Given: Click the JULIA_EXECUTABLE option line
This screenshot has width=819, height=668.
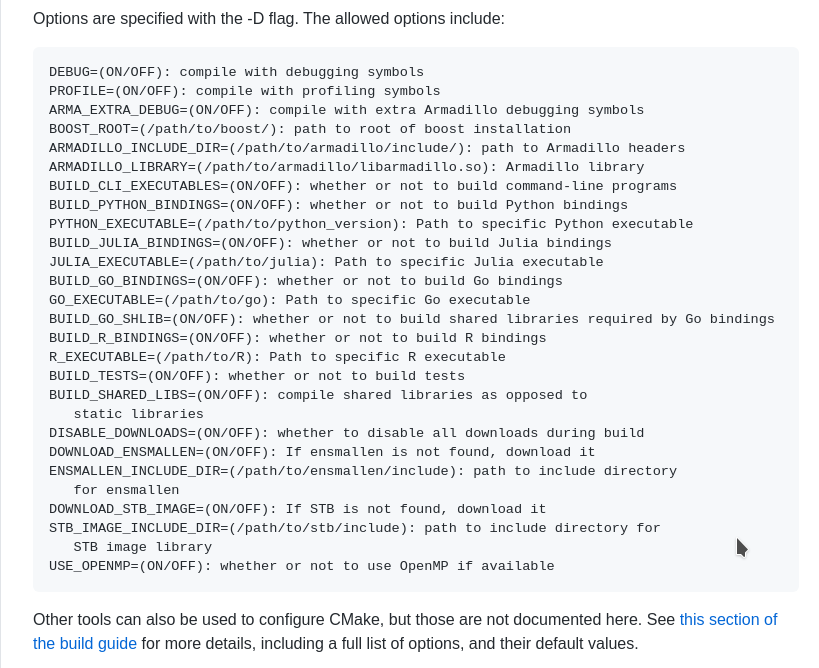Looking at the screenshot, I should click(326, 262).
